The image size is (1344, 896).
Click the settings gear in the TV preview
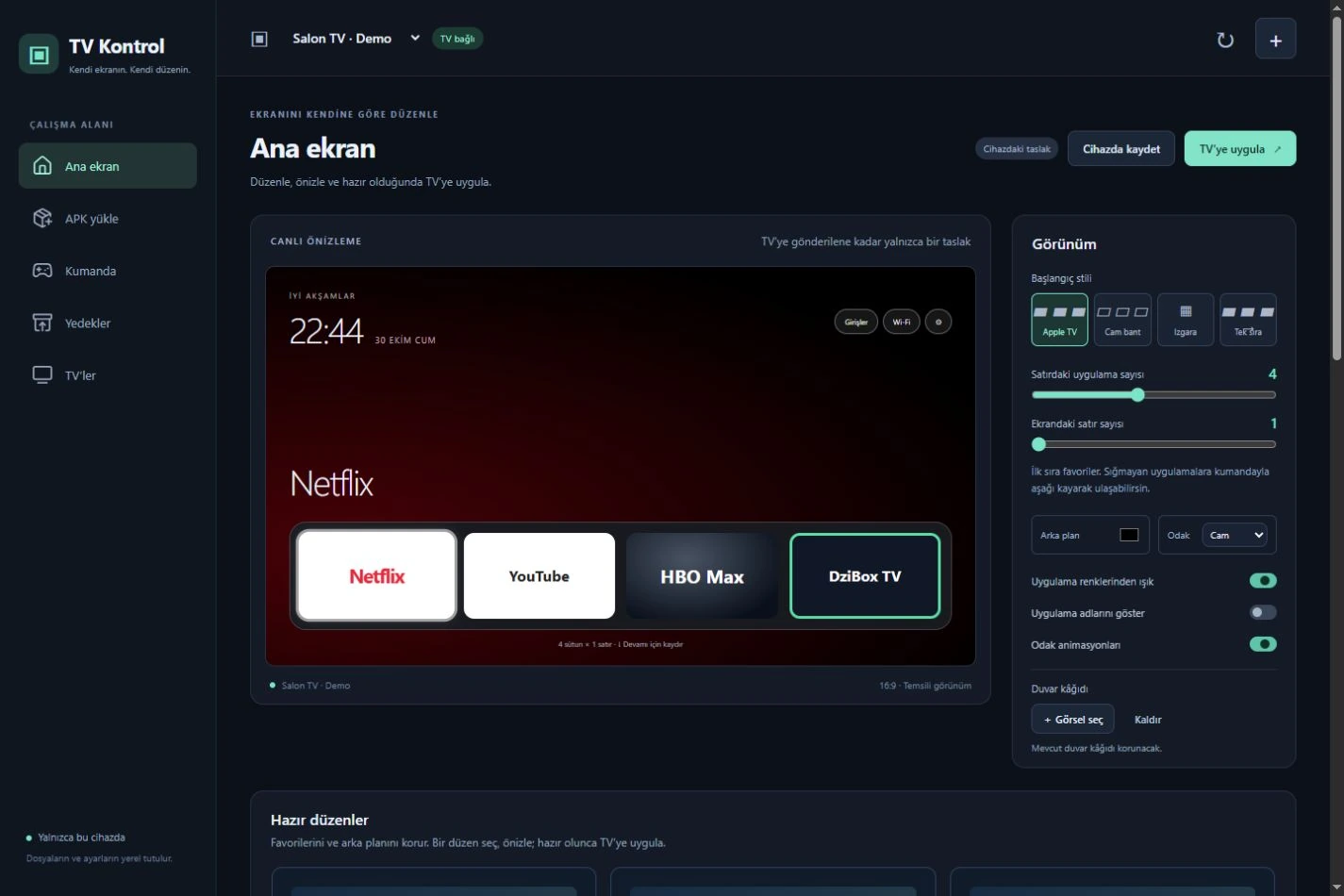pos(938,322)
